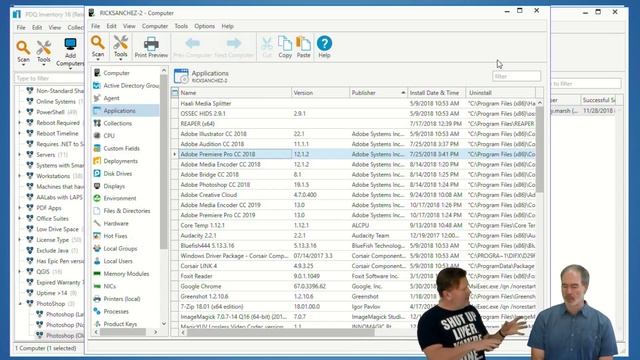Open Files & Directories in sidebar

[127, 211]
